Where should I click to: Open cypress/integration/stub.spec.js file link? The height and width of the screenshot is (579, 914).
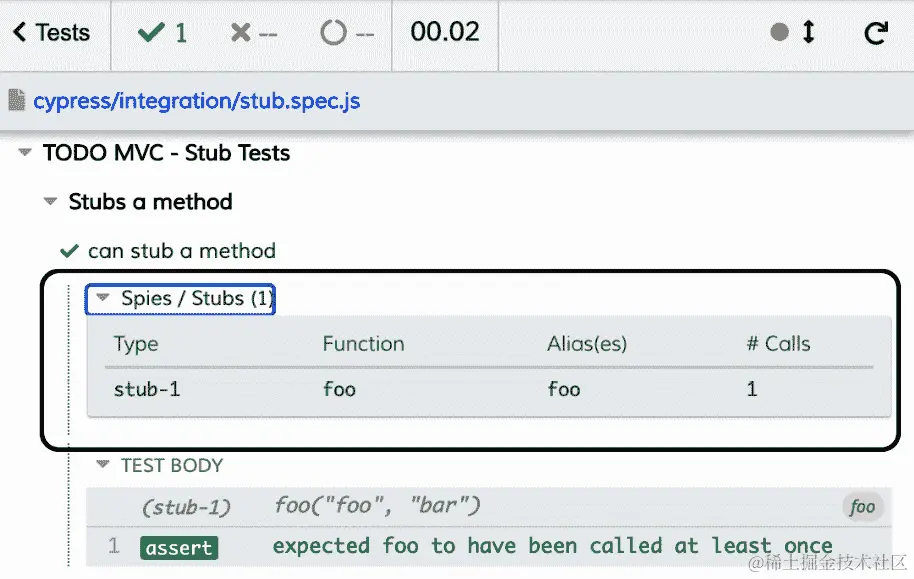tap(196, 100)
